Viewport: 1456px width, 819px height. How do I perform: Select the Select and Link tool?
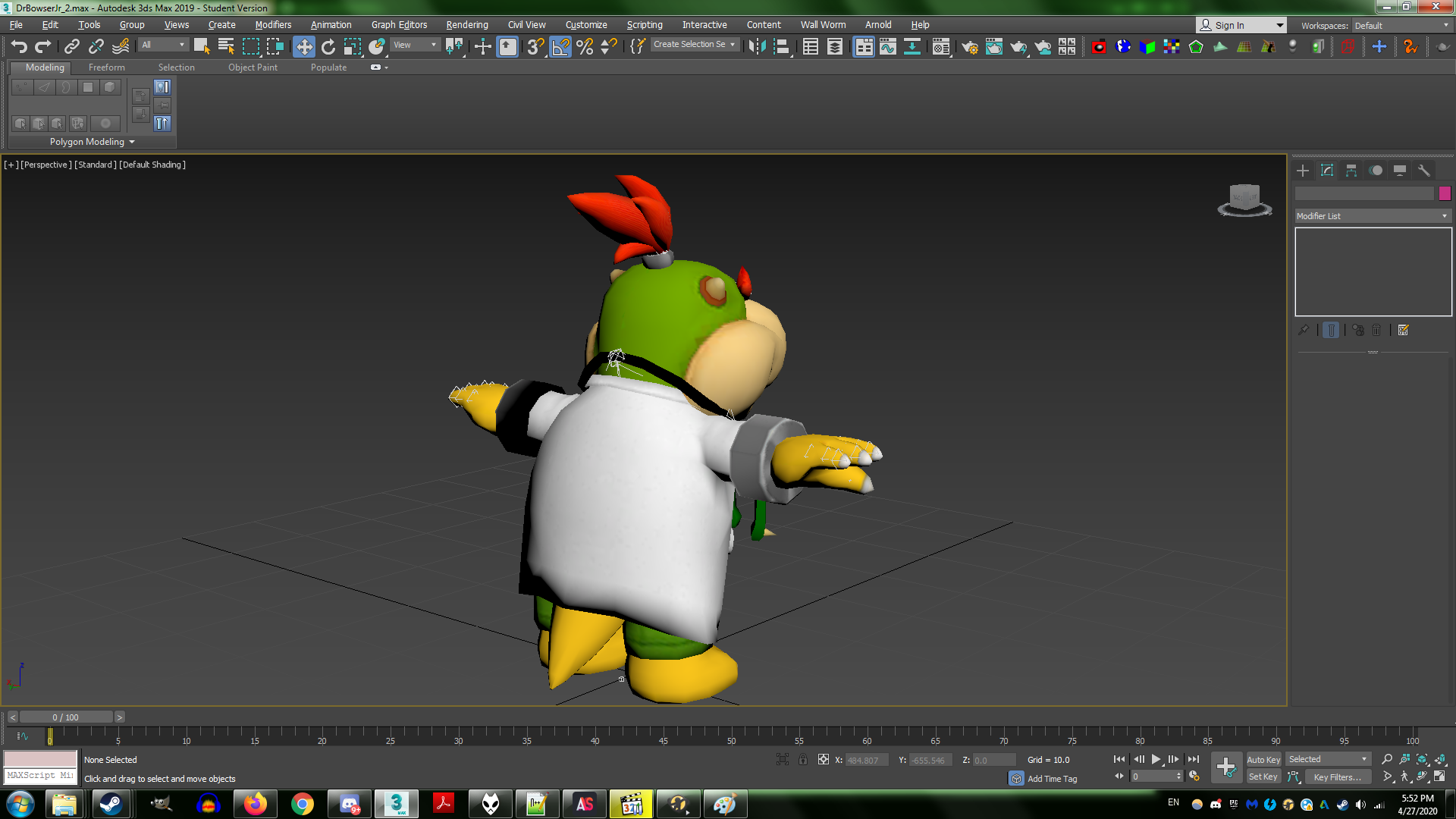coord(72,47)
